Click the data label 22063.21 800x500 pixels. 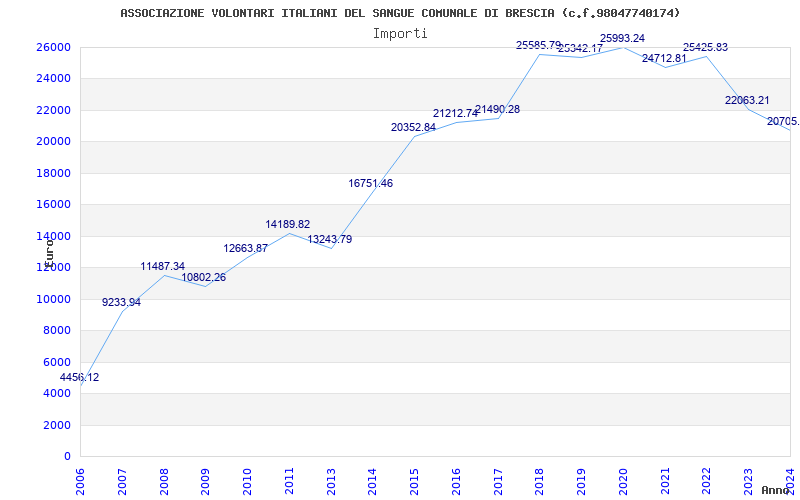(x=747, y=101)
